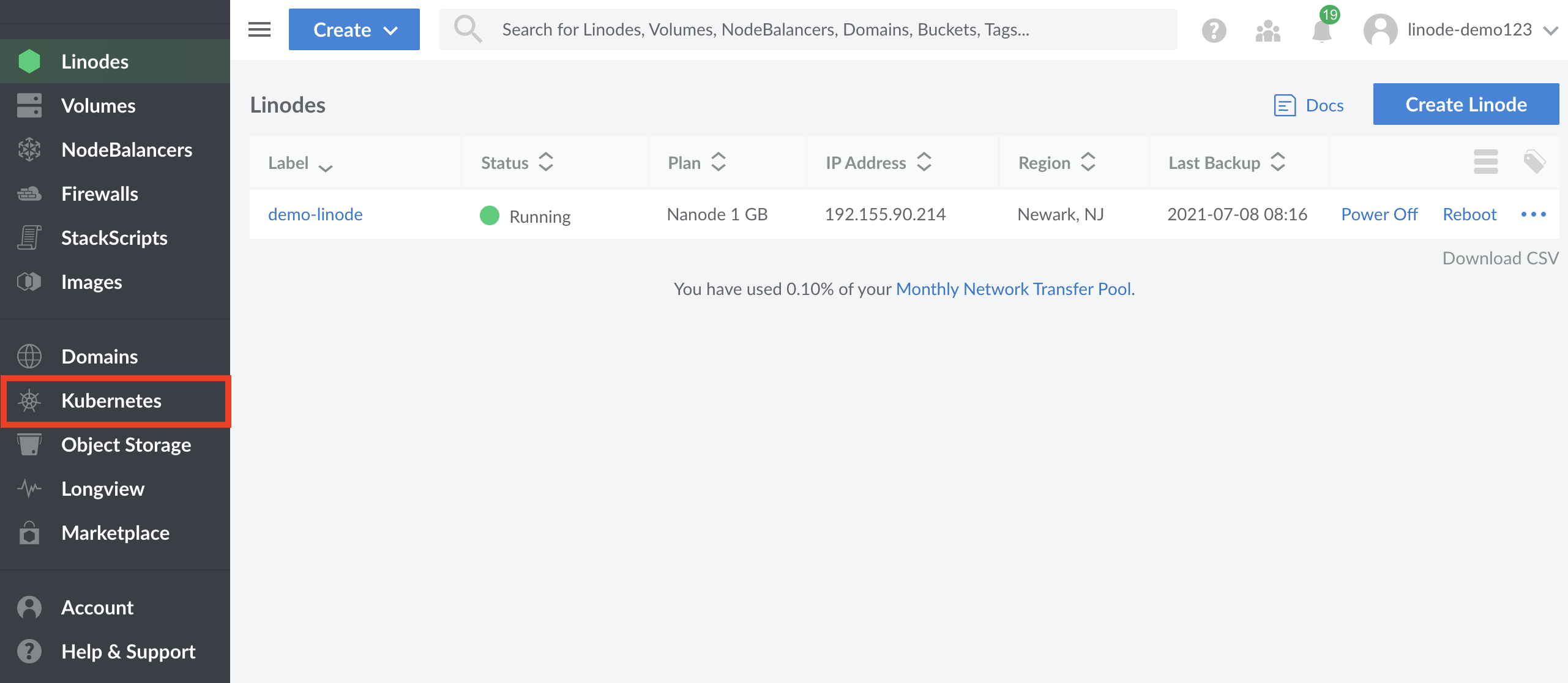Click the Monthly Network Transfer Pool link
The width and height of the screenshot is (1568, 683).
pos(1012,289)
